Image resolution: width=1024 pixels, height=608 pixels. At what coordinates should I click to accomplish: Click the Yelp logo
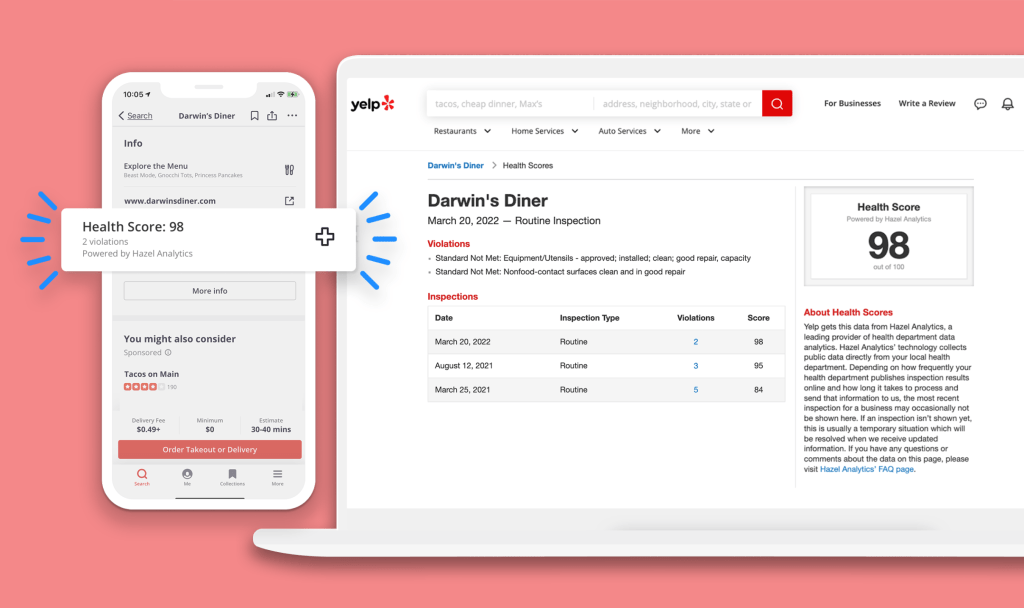tap(372, 103)
